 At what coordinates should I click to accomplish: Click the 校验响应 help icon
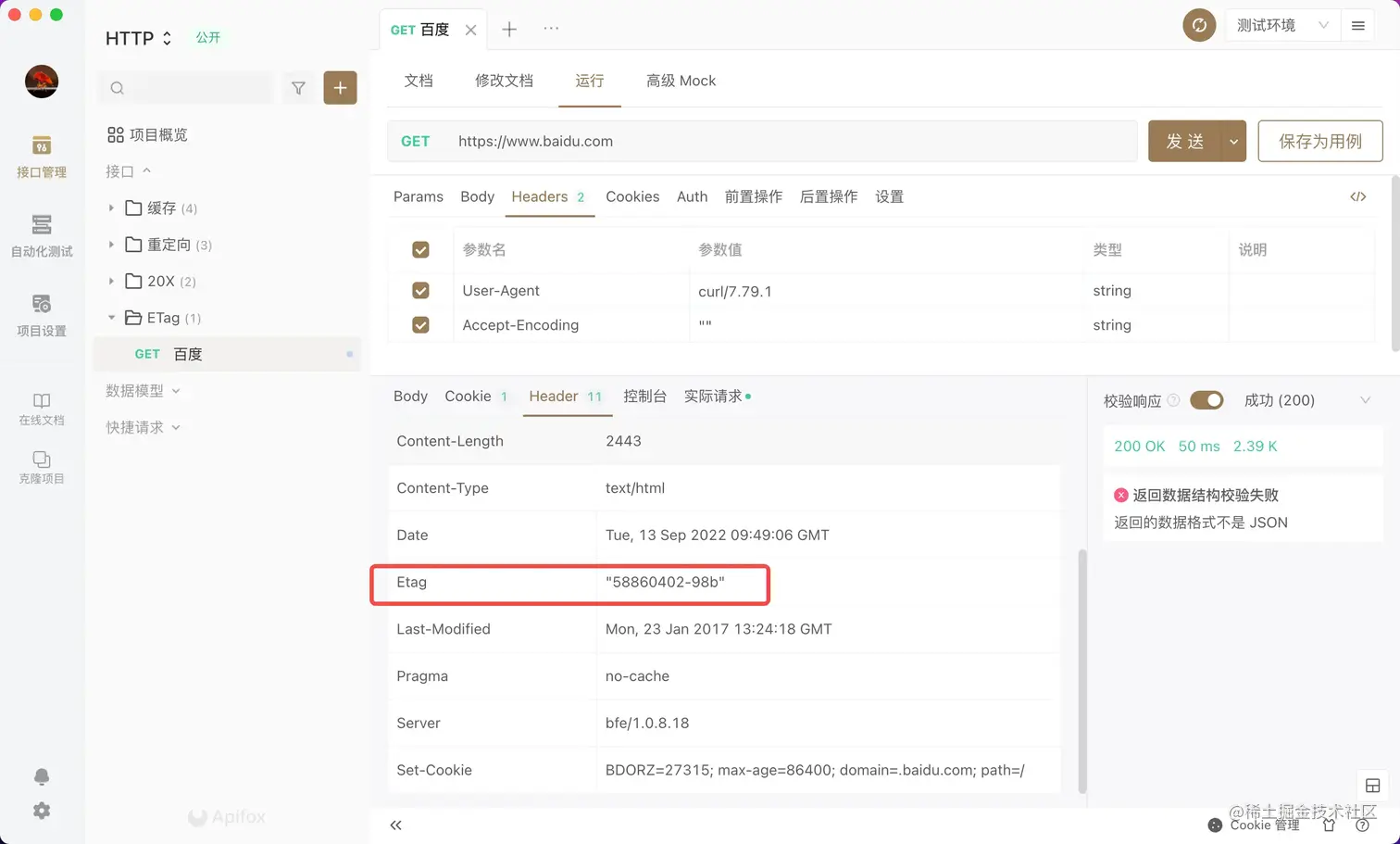coord(1173,400)
